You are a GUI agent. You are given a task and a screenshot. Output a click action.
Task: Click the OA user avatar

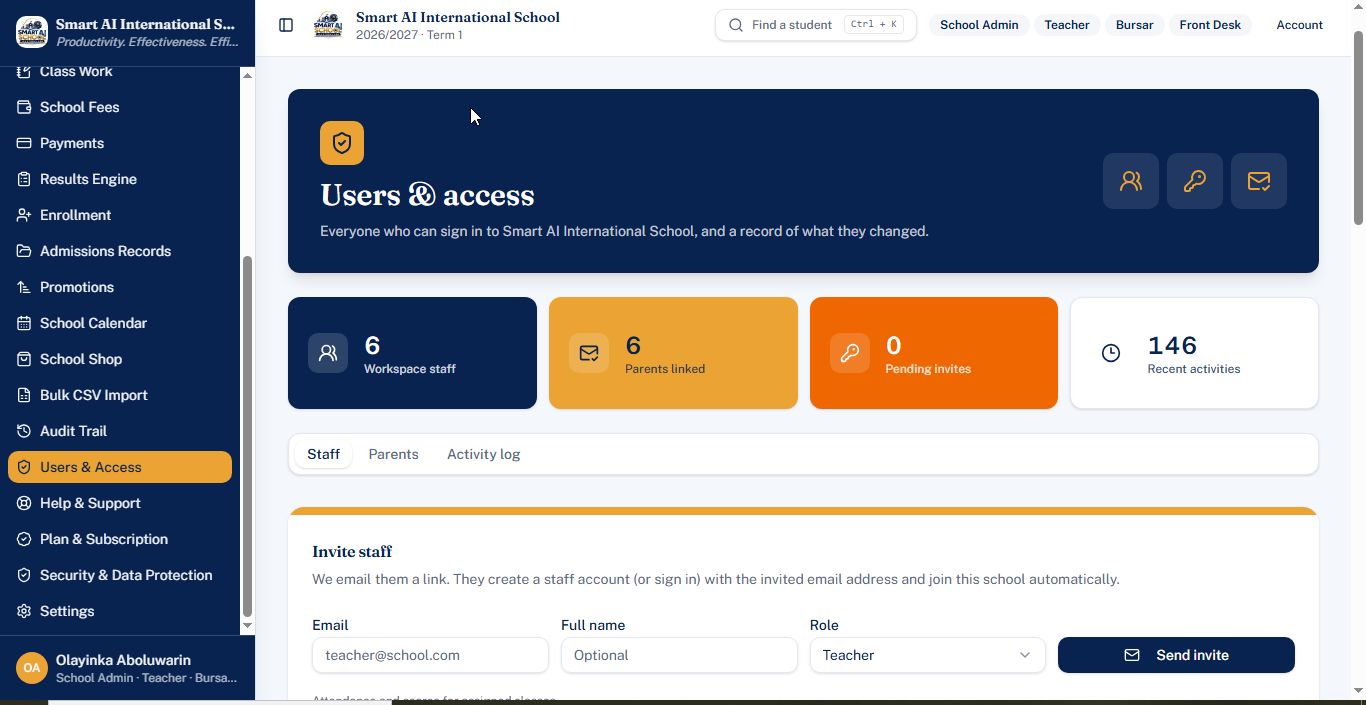tap(32, 668)
